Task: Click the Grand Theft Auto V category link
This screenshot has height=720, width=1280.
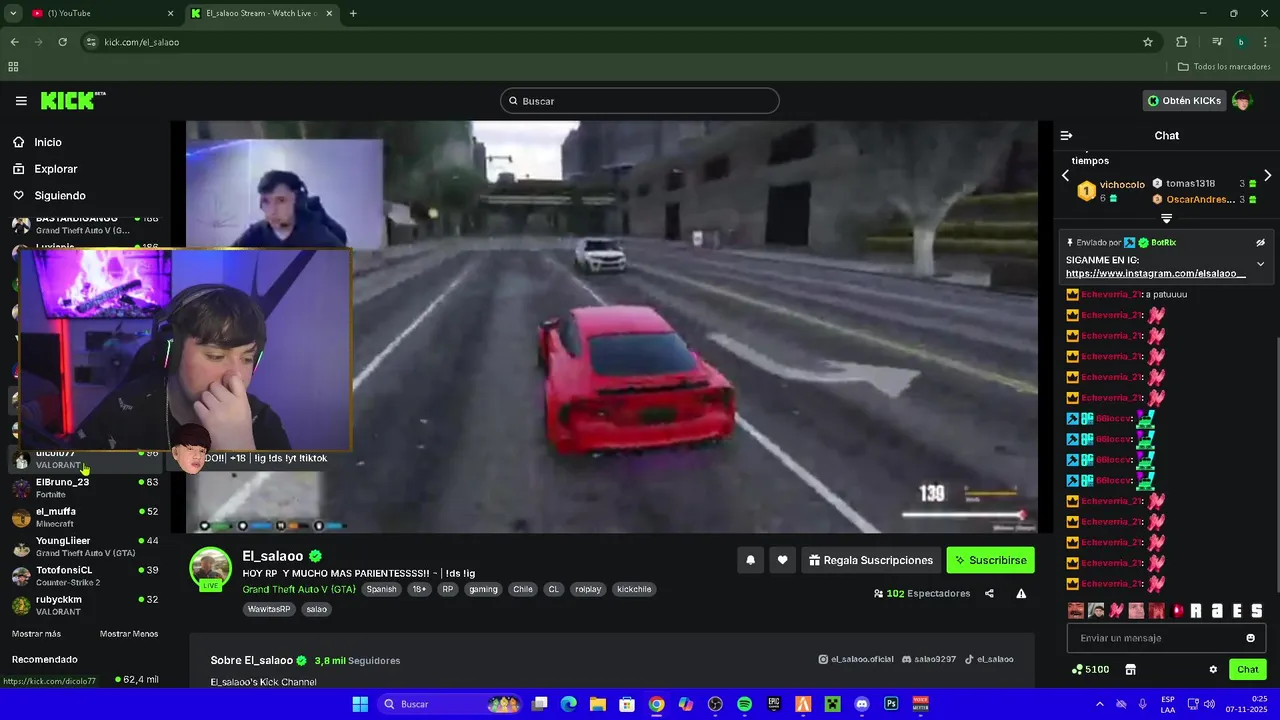Action: 299,589
